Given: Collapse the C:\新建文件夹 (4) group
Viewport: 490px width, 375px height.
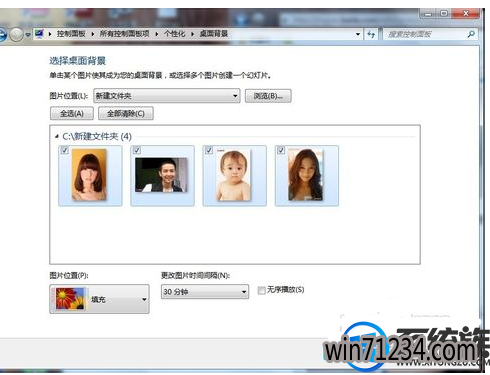Looking at the screenshot, I should point(57,136).
